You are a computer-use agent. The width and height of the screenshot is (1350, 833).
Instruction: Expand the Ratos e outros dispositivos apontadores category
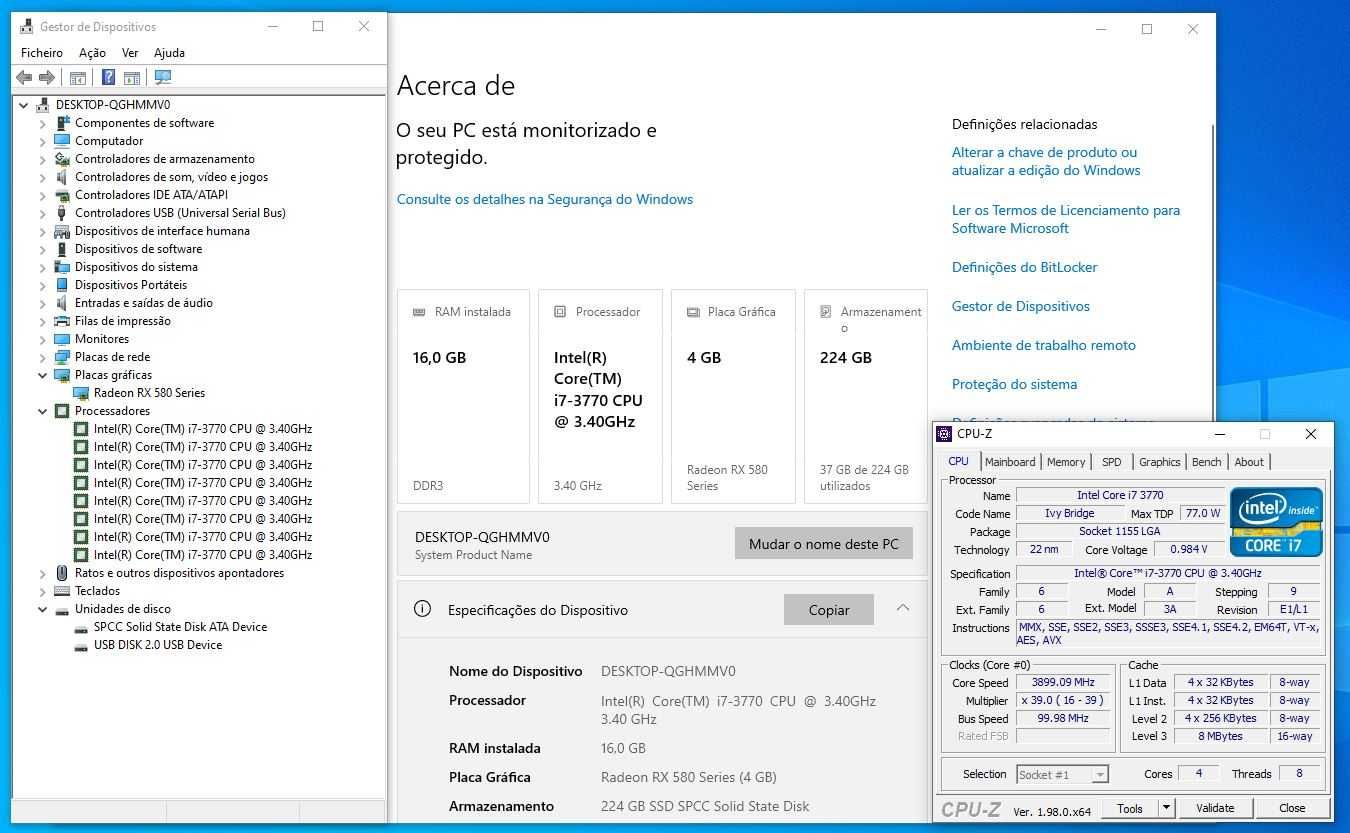click(43, 573)
